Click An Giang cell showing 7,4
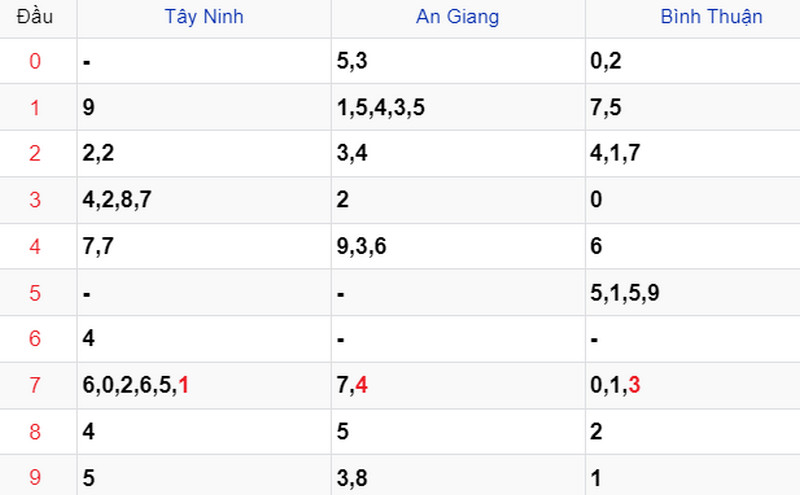This screenshot has width=800, height=495. click(x=458, y=385)
